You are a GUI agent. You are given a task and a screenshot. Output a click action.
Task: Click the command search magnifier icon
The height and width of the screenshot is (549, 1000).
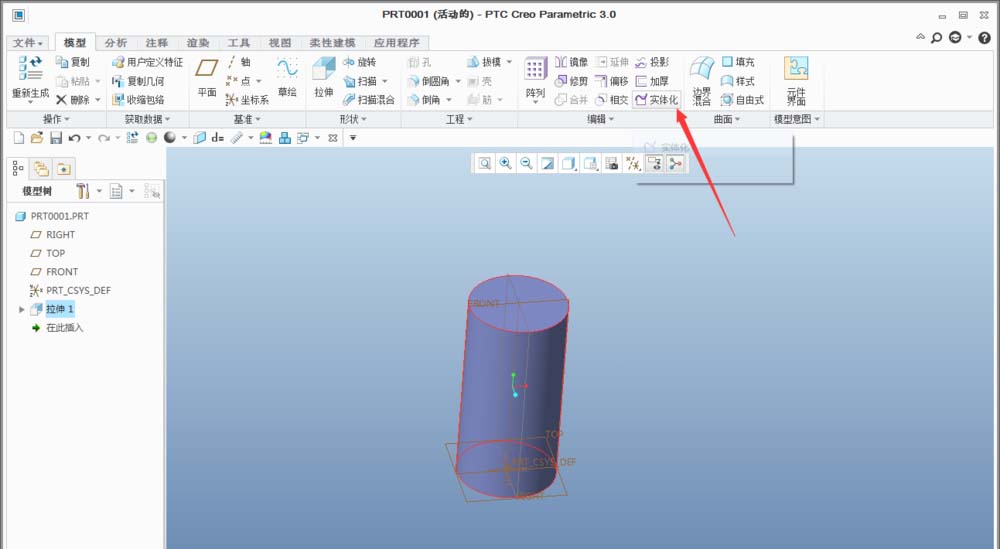[x=936, y=38]
